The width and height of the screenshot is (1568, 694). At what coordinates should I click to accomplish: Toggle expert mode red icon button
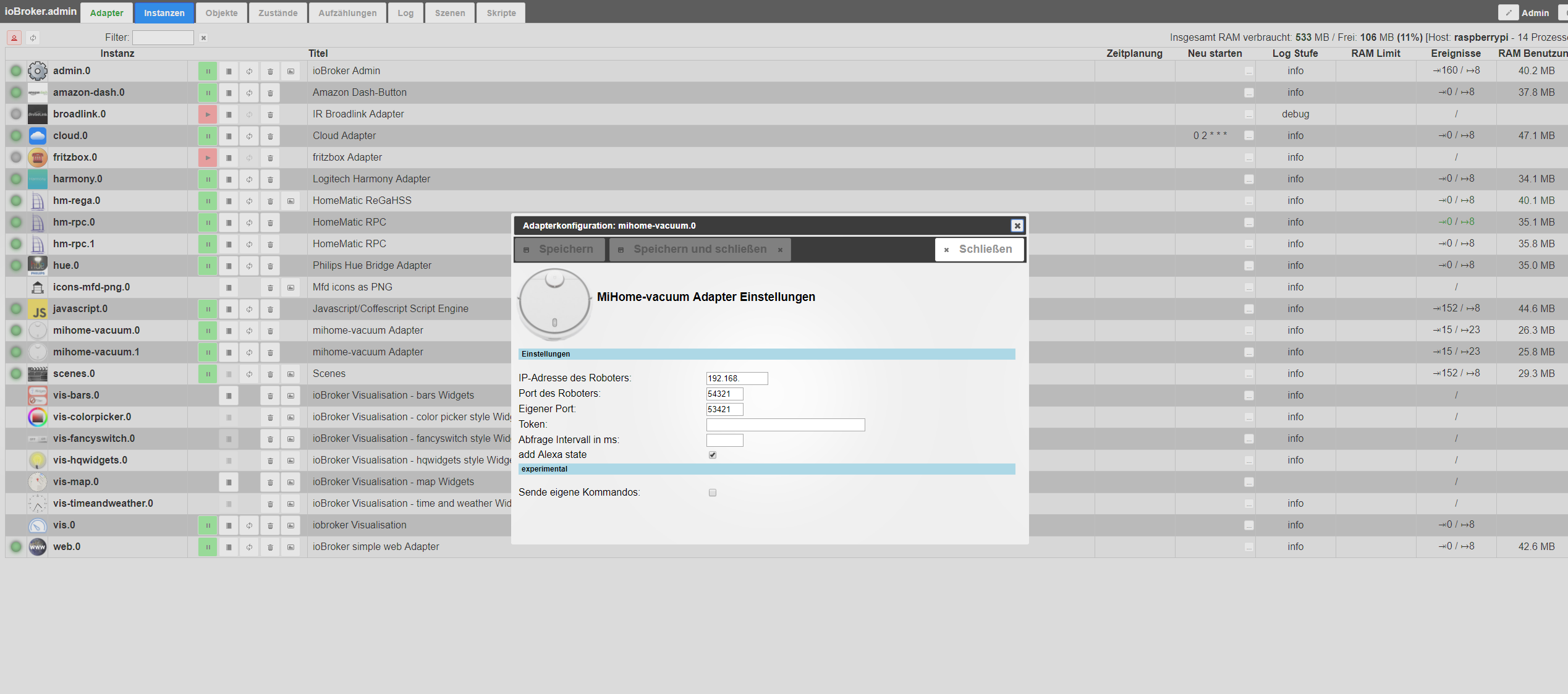point(14,38)
